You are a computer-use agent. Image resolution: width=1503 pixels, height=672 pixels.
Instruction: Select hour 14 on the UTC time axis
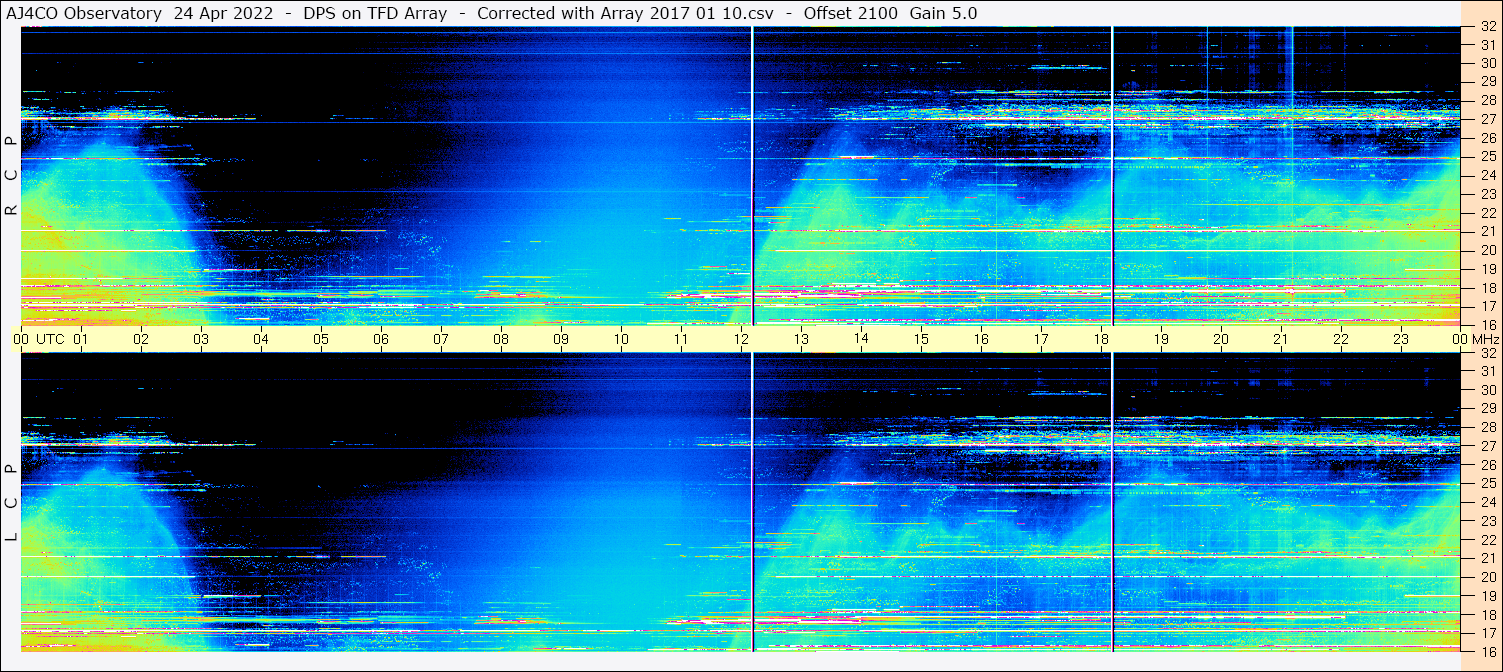click(861, 339)
